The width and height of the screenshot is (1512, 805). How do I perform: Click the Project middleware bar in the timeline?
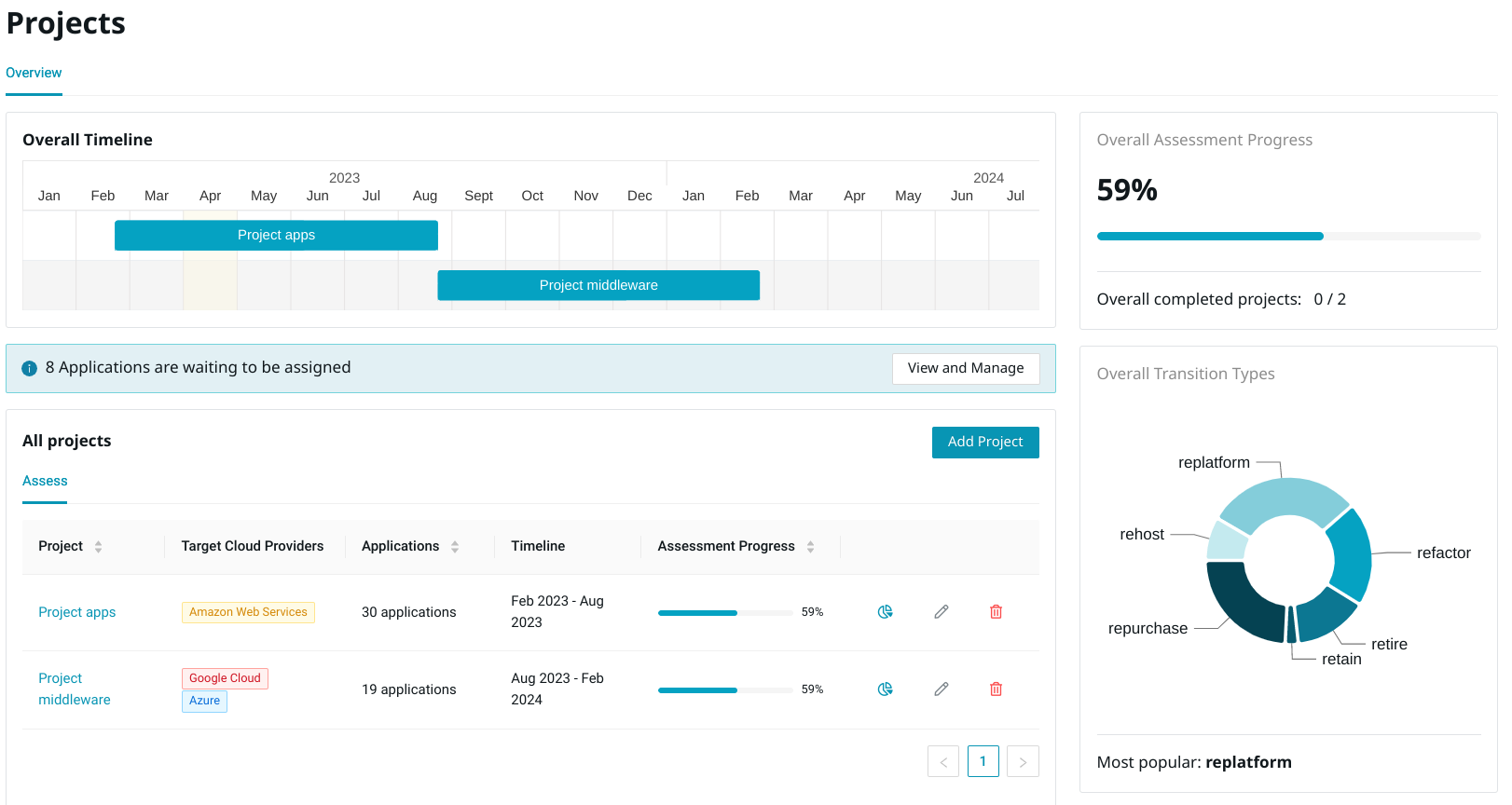click(598, 285)
